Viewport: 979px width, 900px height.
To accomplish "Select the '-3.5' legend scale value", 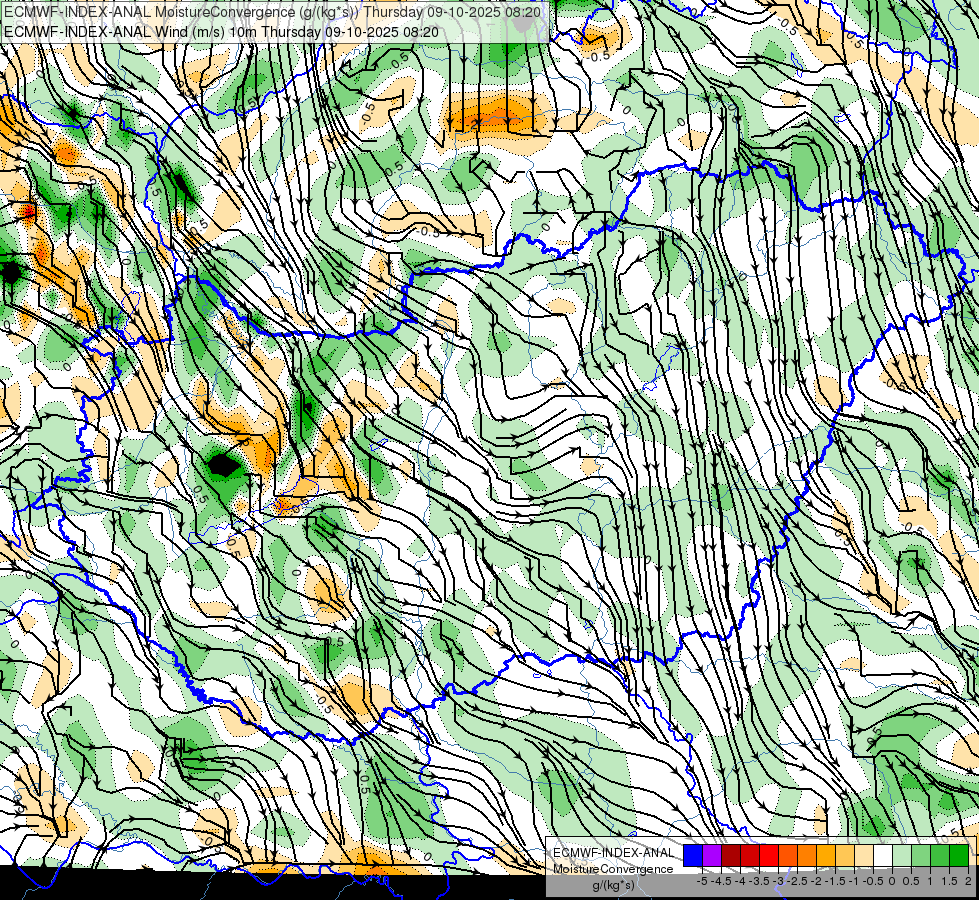I will (759, 881).
